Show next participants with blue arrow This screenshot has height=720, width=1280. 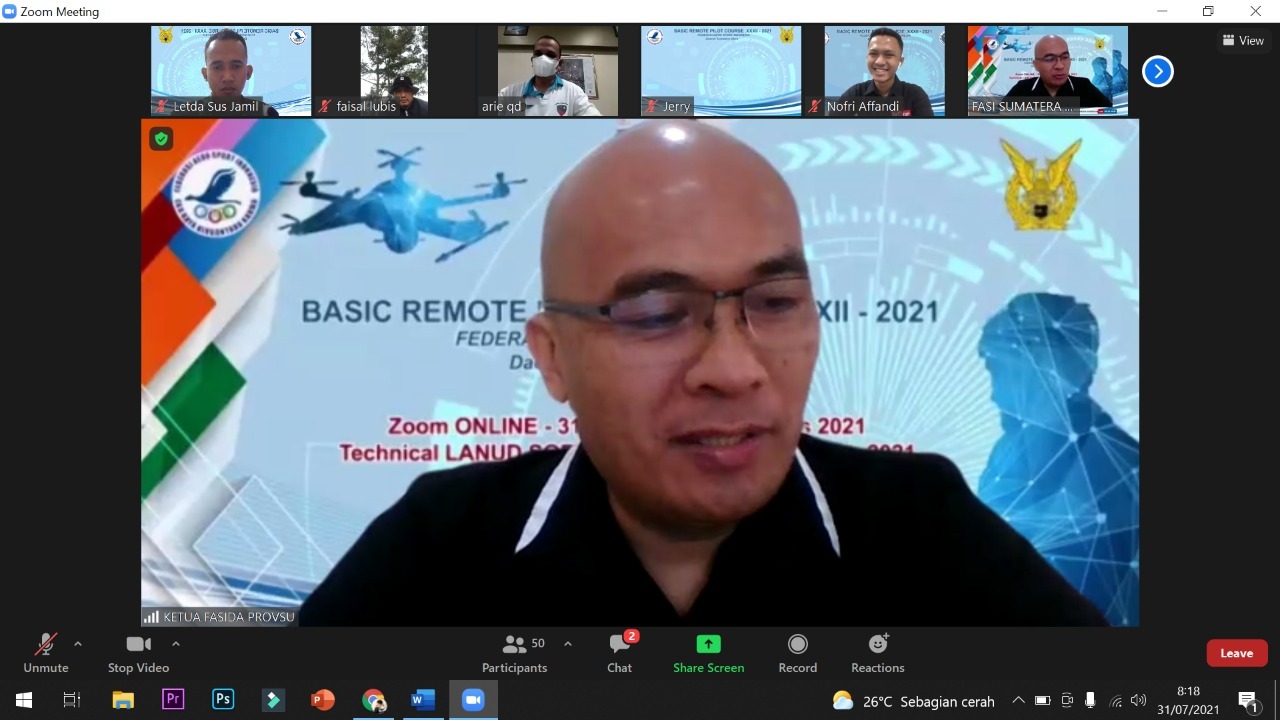1157,71
